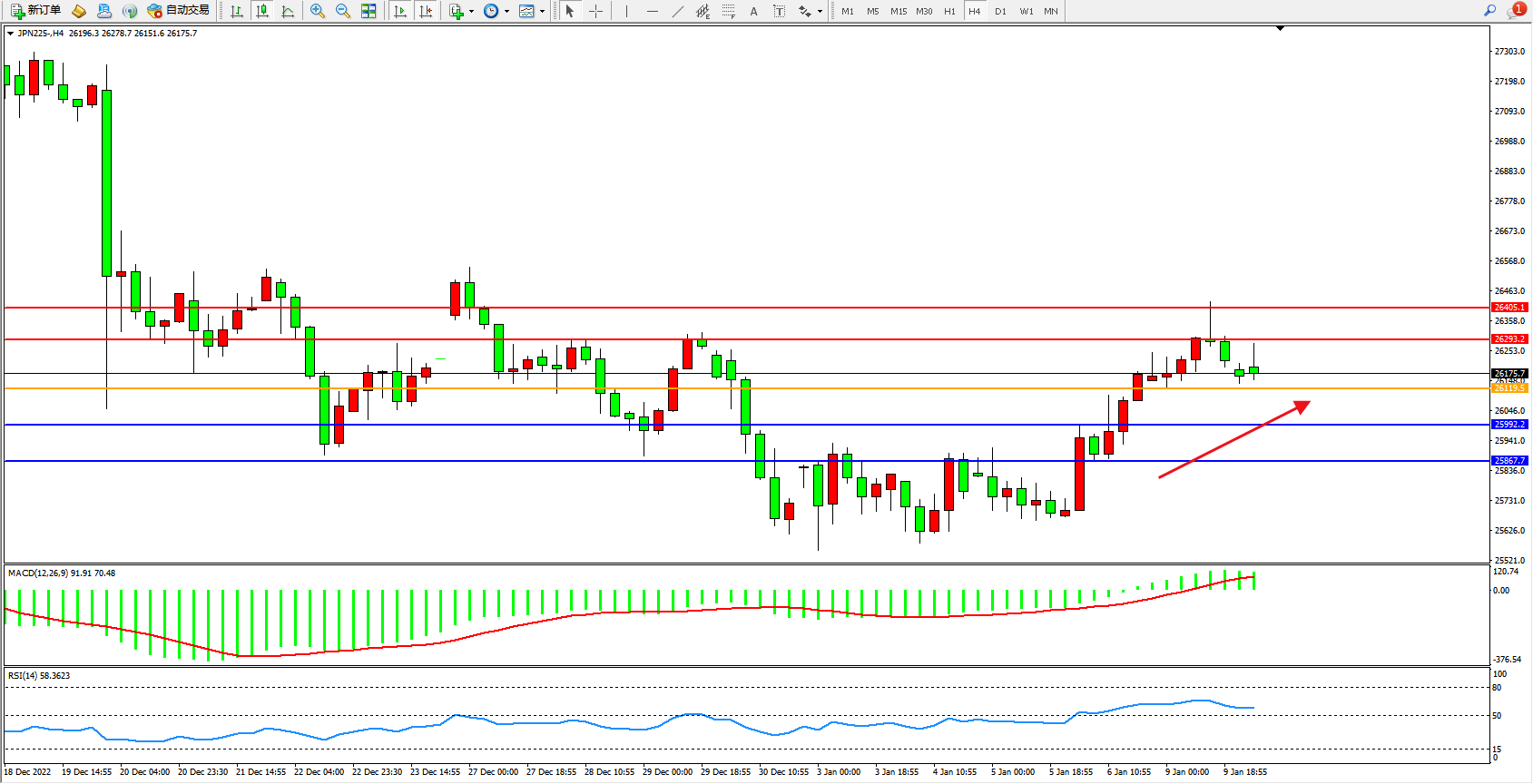Select the red upward arrow on chart
This screenshot has height=784, width=1533.
pyautogui.click(x=1234, y=439)
